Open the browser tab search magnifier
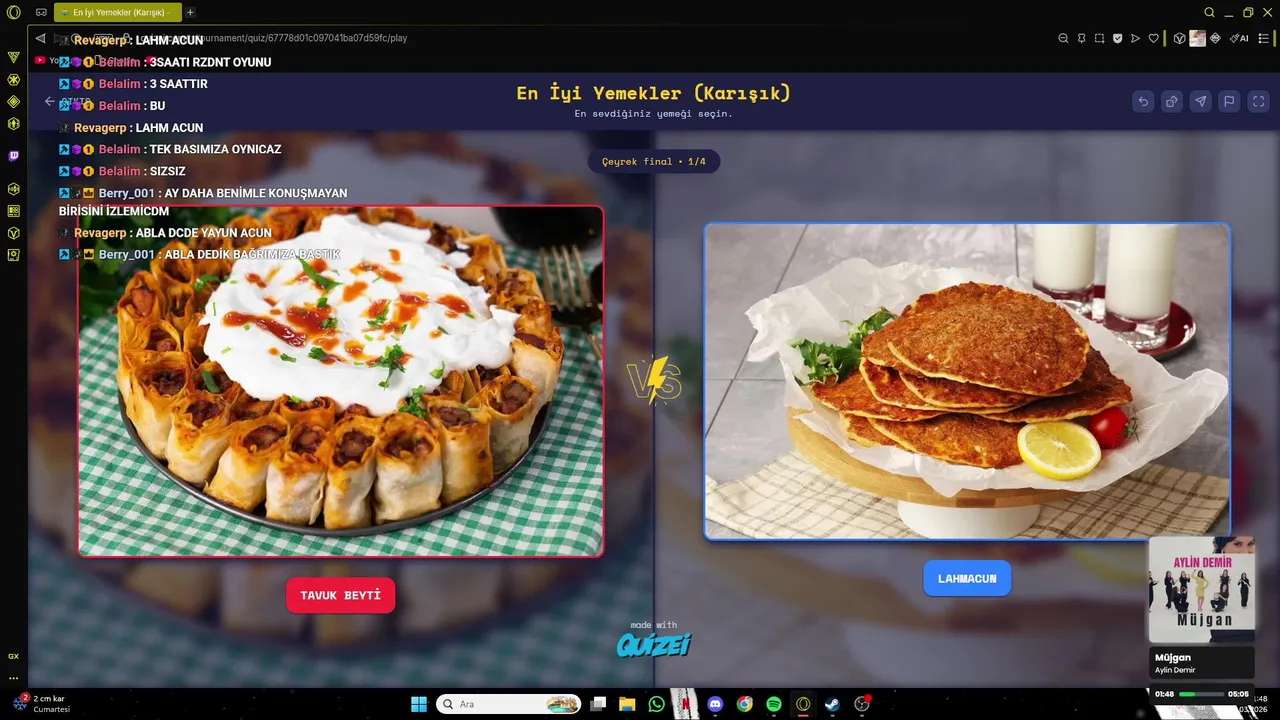Viewport: 1280px width, 720px height. tap(1209, 13)
